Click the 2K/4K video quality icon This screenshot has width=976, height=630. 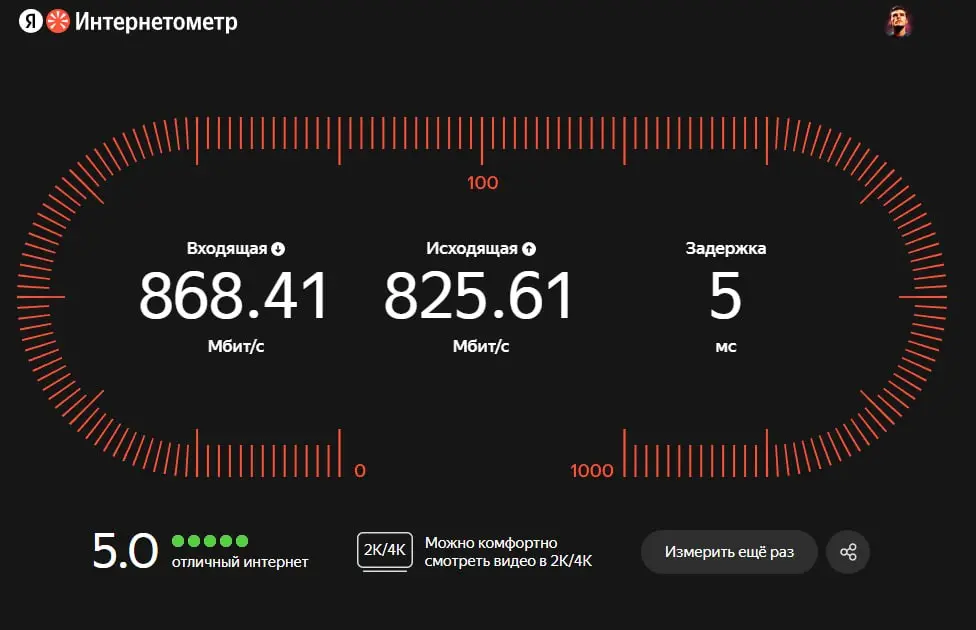(x=385, y=551)
